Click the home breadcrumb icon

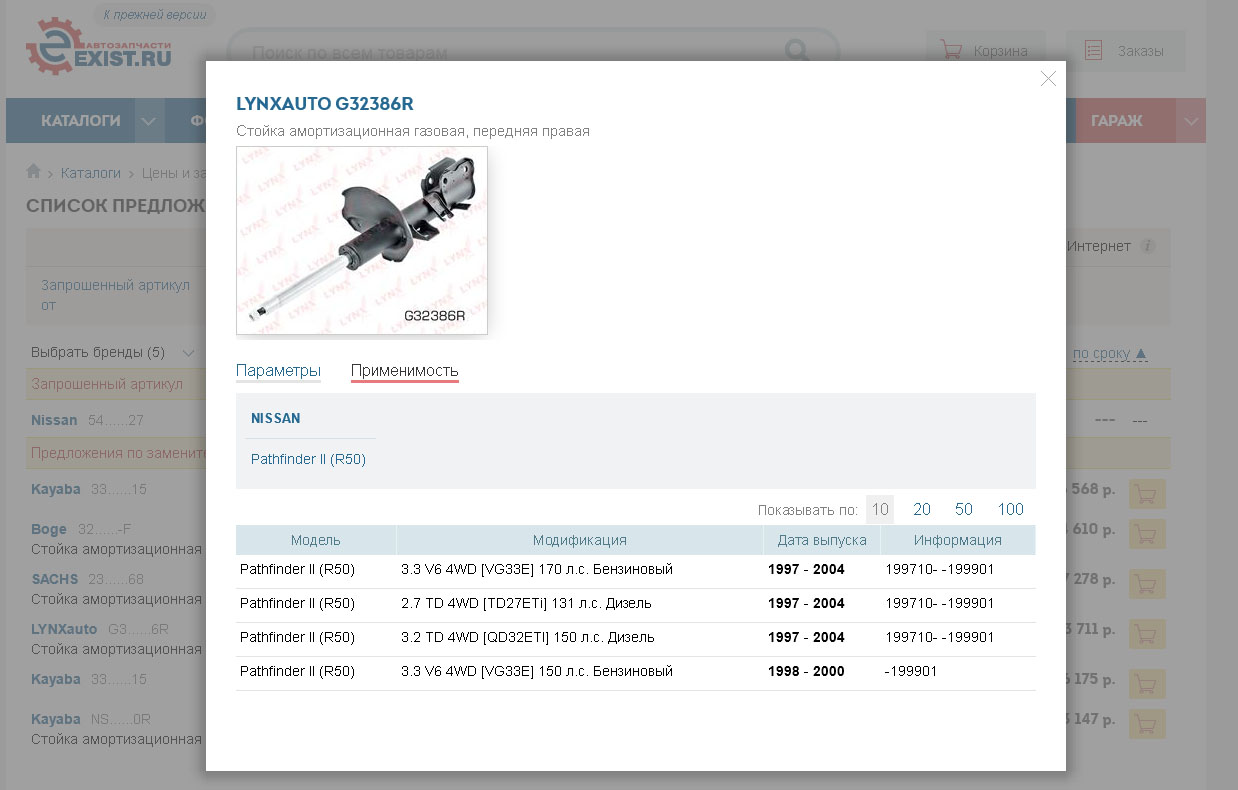pos(34,172)
